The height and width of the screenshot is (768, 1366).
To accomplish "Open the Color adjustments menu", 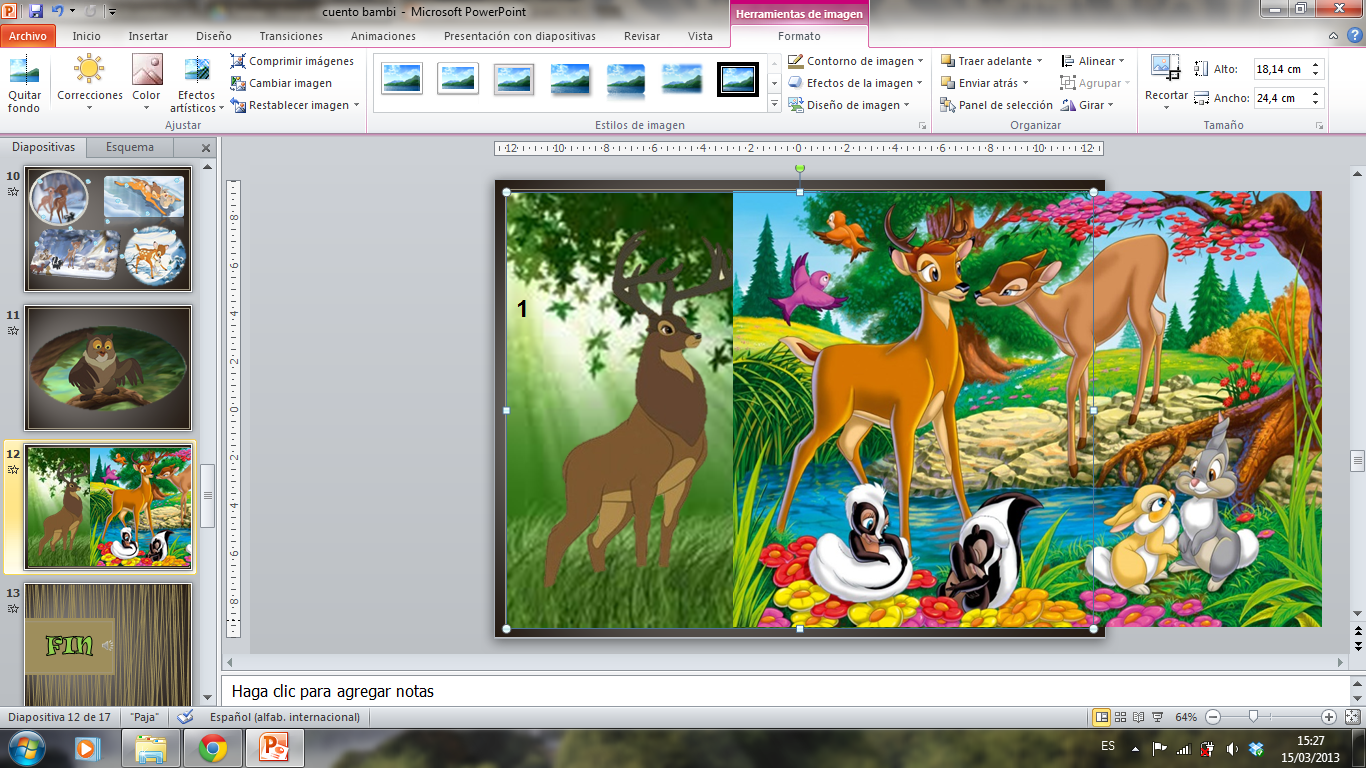I will tap(147, 84).
